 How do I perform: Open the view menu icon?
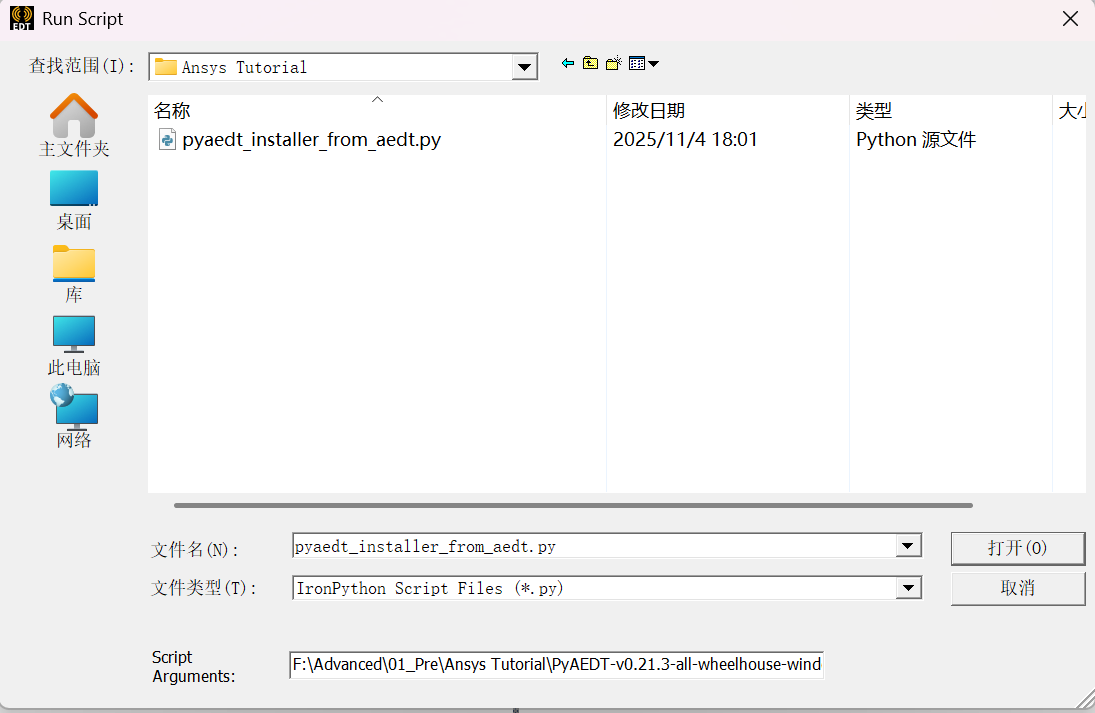tap(643, 63)
